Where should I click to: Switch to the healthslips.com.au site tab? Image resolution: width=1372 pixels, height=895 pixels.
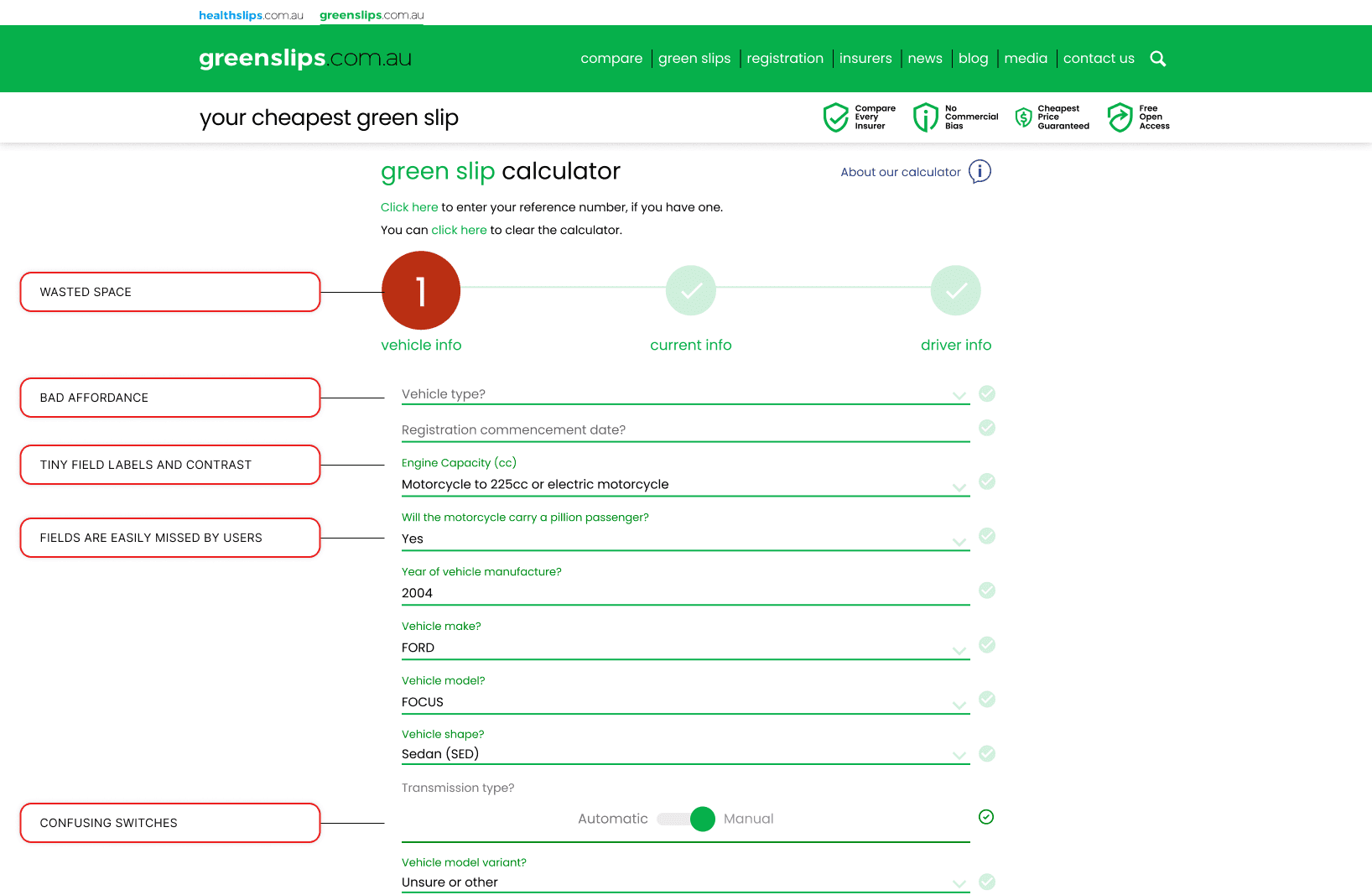click(x=251, y=15)
